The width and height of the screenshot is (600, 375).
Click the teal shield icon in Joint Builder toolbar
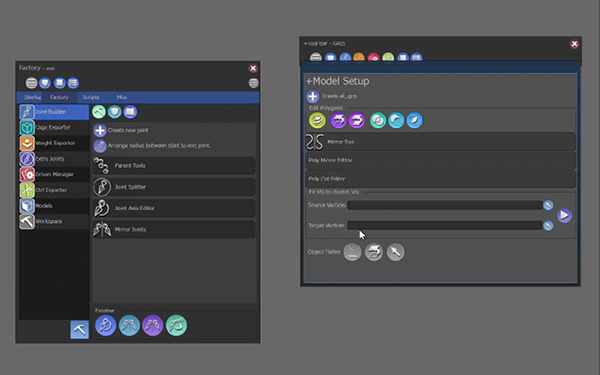114,112
